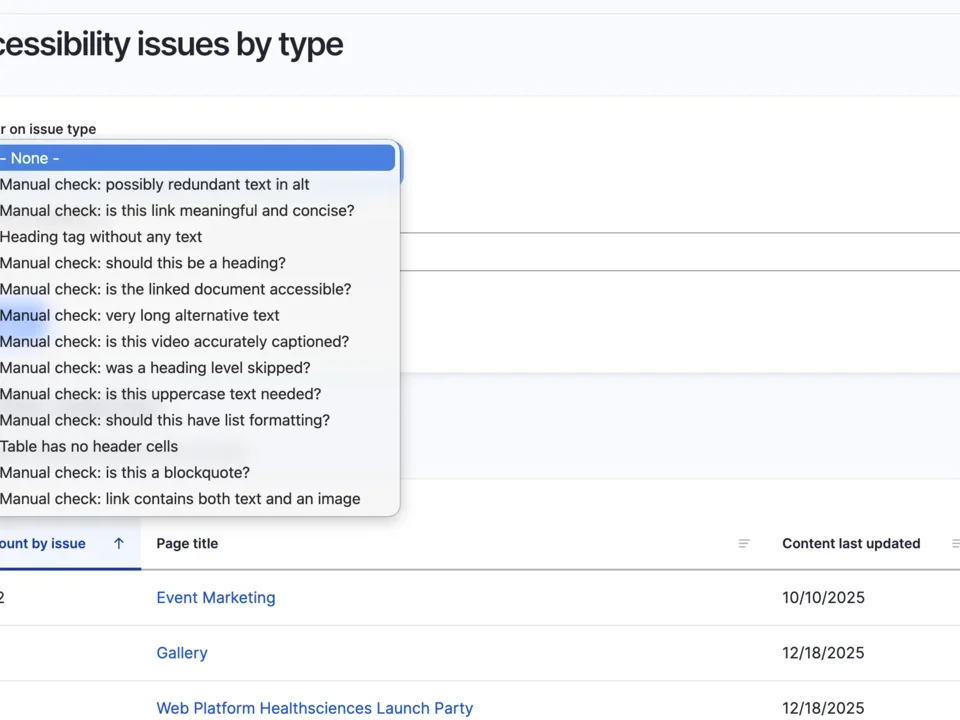This screenshot has width=960, height=720.
Task: Open the Gallery page link
Action: pyautogui.click(x=182, y=652)
